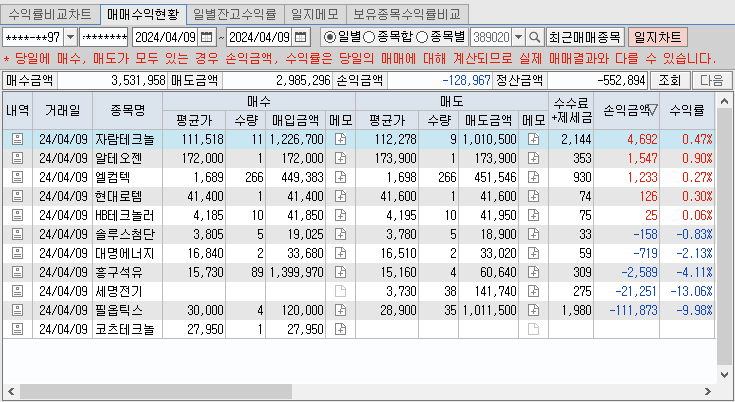
Task: Open detail icon for 솔루스첨단 row
Action: (x=17, y=234)
